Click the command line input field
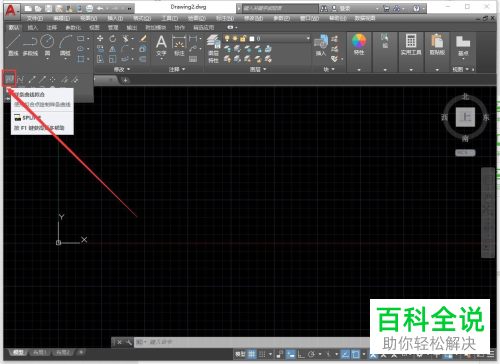The width and height of the screenshot is (500, 364). coord(253,342)
